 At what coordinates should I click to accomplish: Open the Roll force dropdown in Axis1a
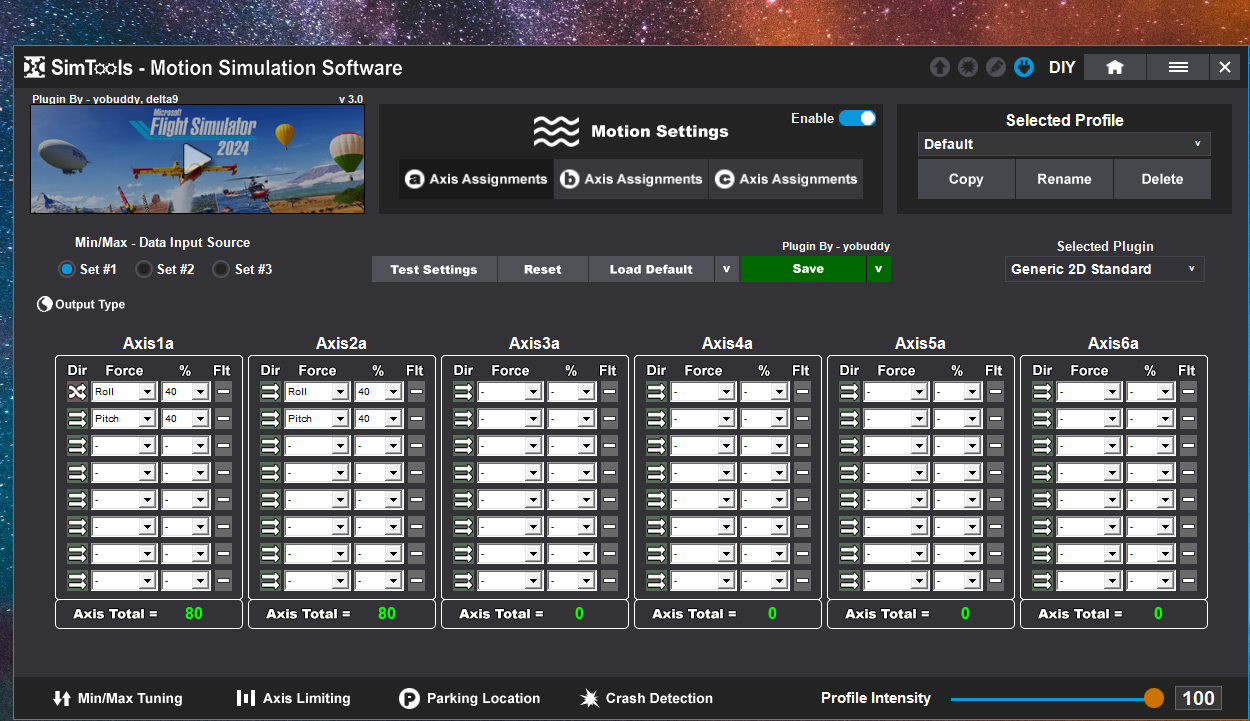pyautogui.click(x=145, y=391)
